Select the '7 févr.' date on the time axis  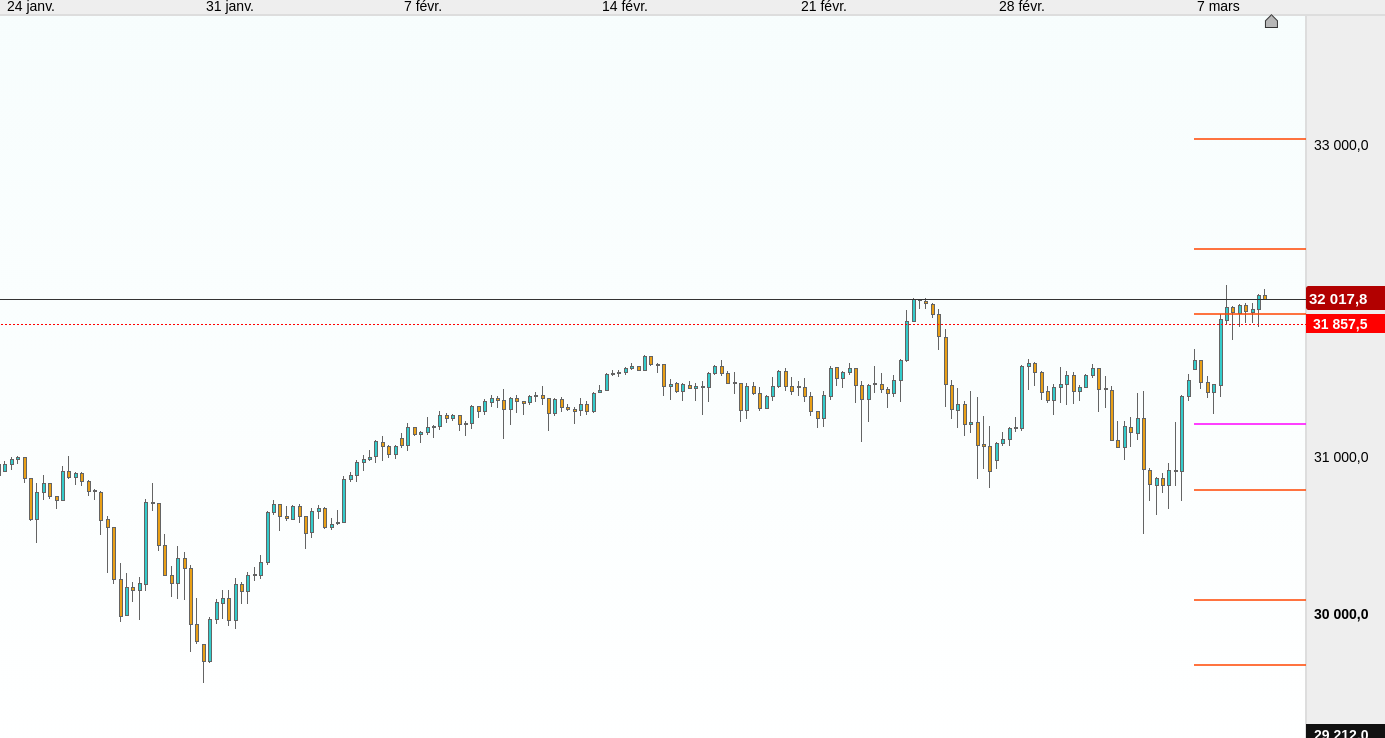pyautogui.click(x=423, y=7)
